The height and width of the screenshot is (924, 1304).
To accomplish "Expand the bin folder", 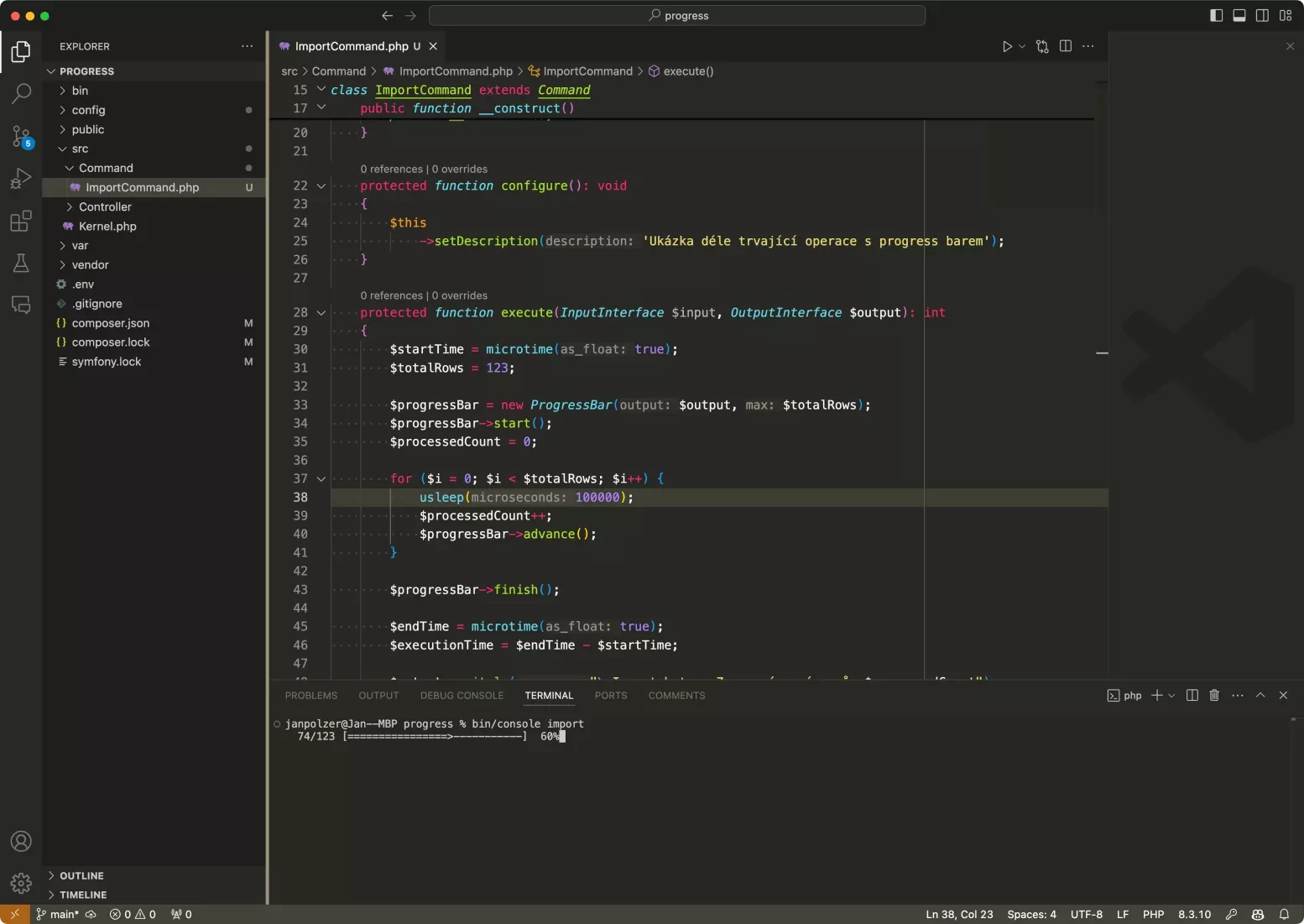I will point(154,91).
